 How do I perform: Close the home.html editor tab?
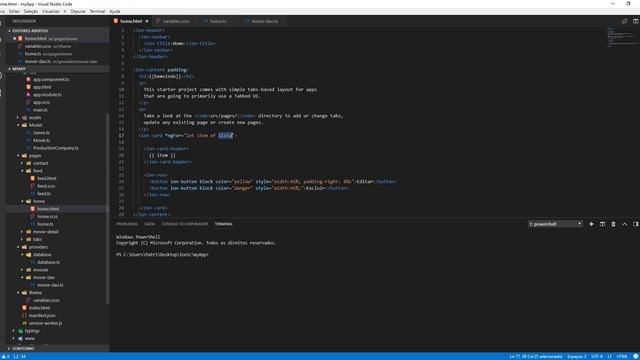(147, 21)
